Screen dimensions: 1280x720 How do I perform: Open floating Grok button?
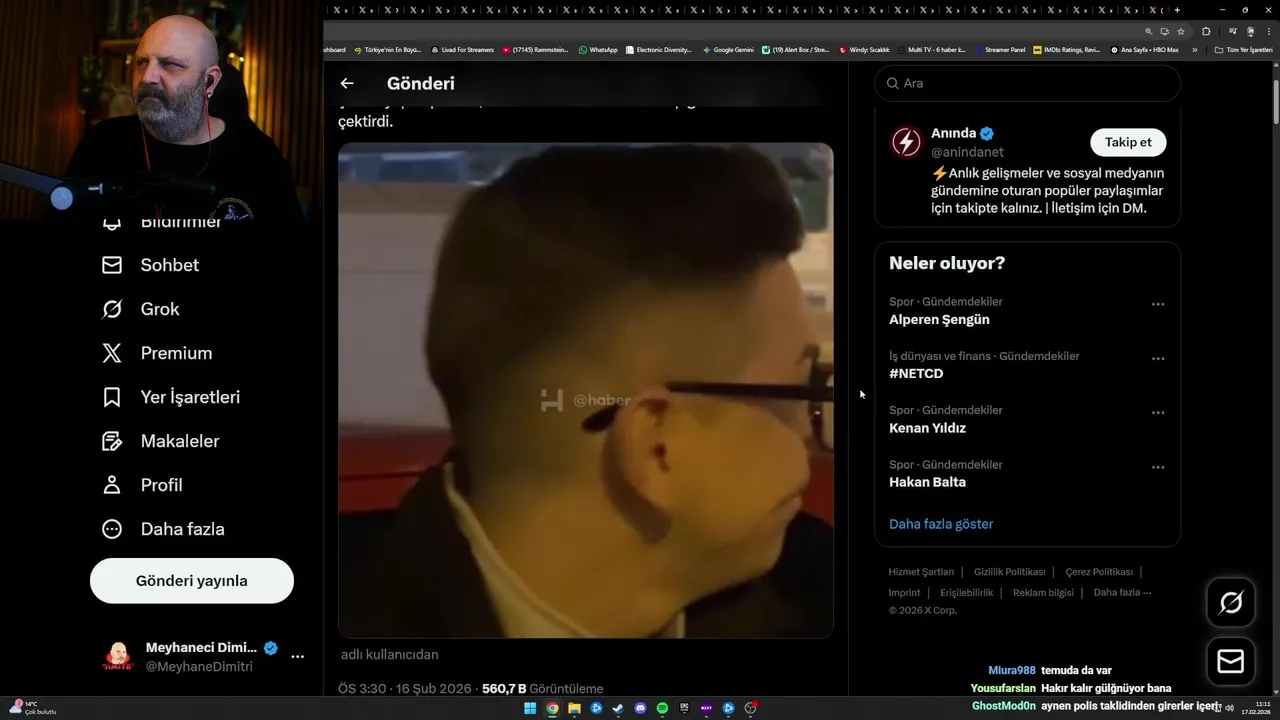[x=1231, y=602]
